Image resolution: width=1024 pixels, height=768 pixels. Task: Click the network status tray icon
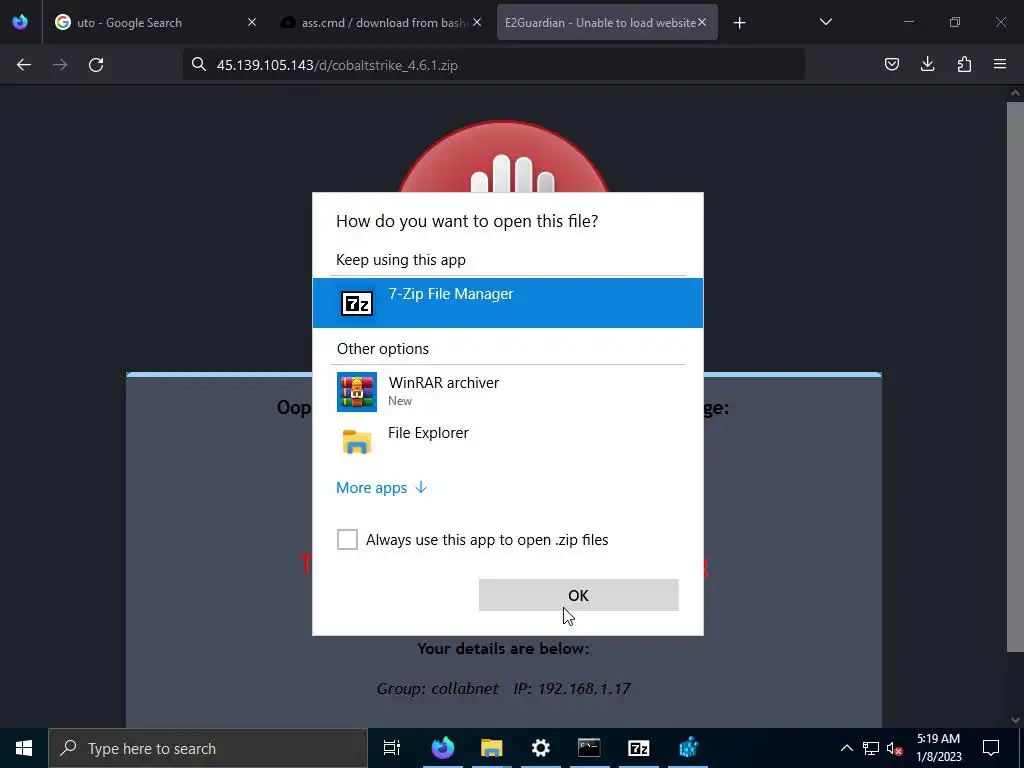click(871, 748)
